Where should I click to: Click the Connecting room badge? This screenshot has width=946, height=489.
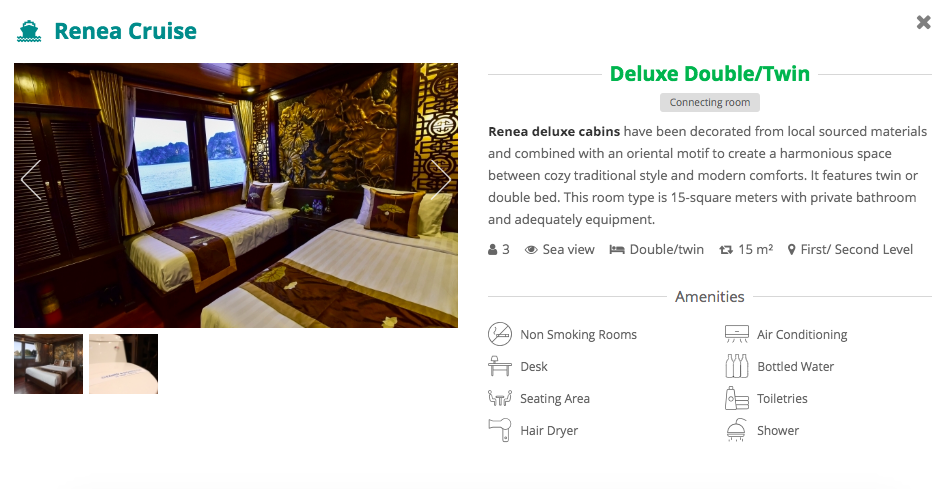(x=710, y=103)
